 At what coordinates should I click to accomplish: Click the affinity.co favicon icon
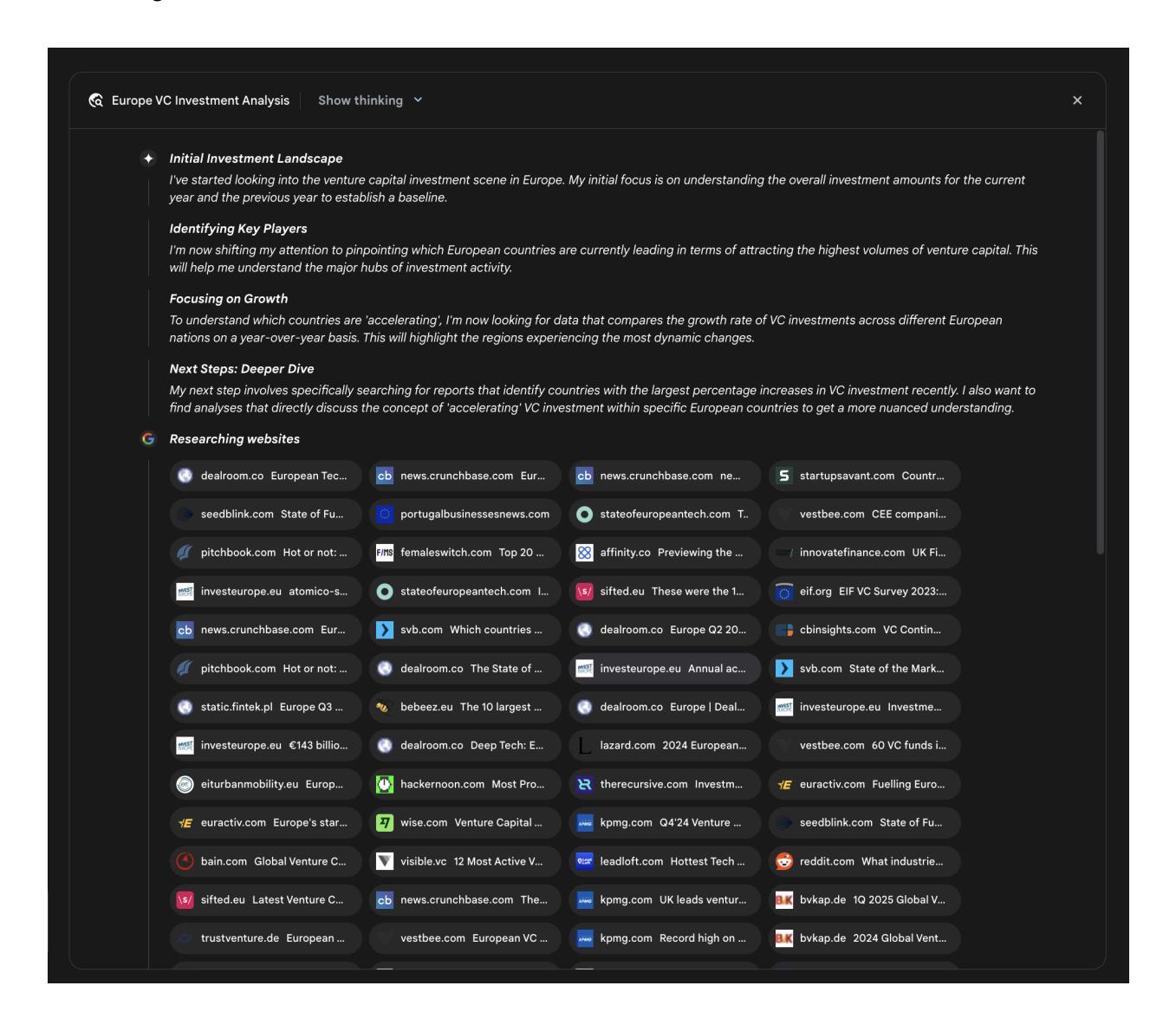click(585, 553)
